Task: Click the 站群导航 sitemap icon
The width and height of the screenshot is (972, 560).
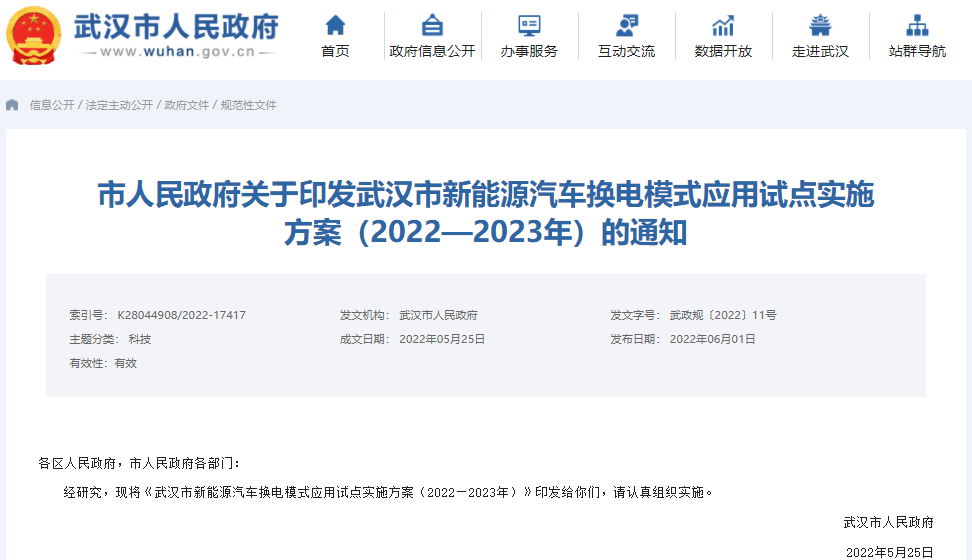Action: click(917, 25)
